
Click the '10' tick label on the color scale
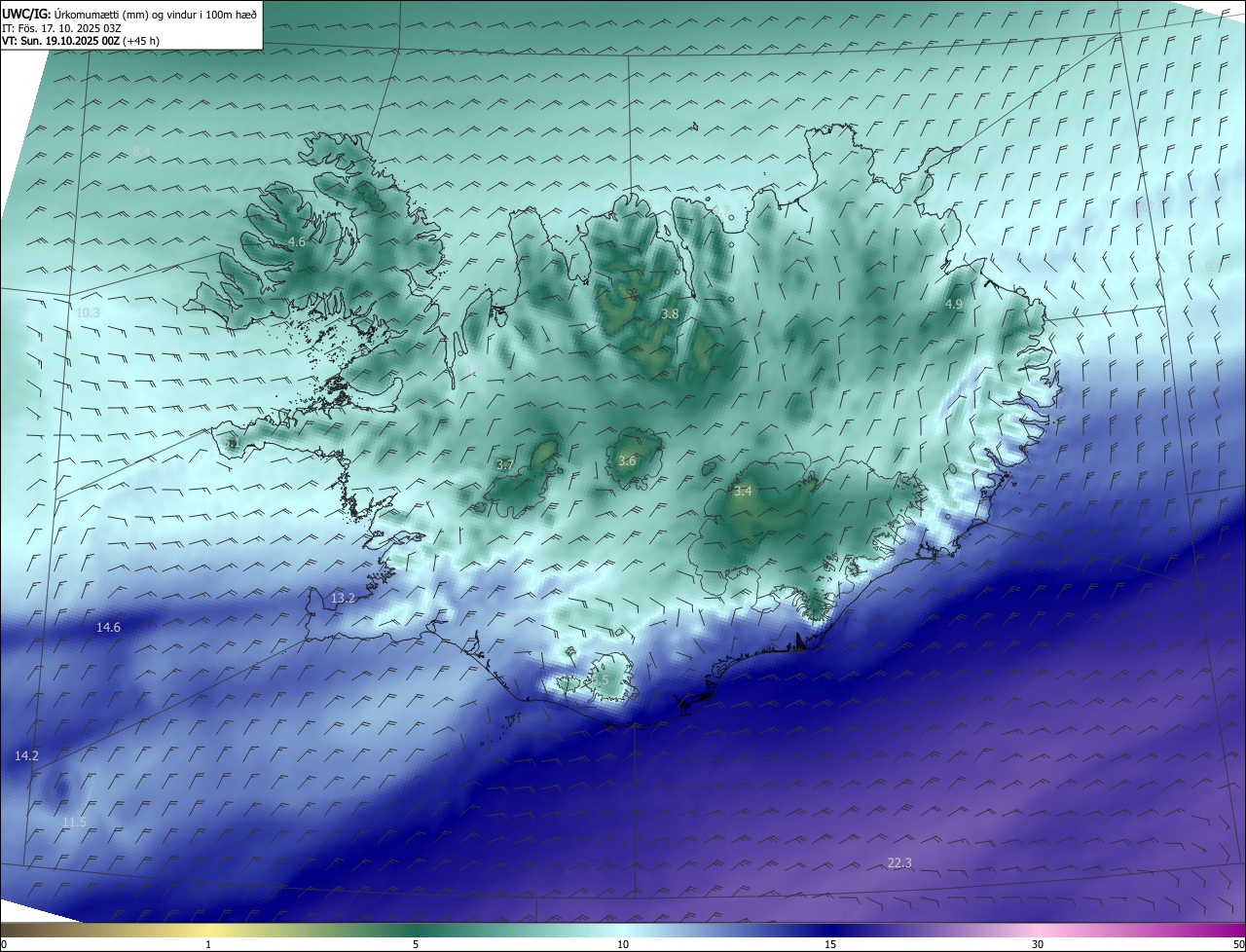(x=623, y=944)
